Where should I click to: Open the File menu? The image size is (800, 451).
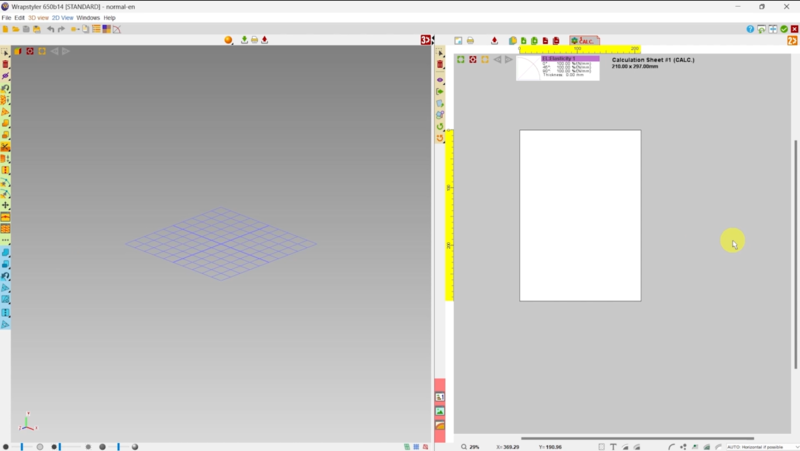6,18
